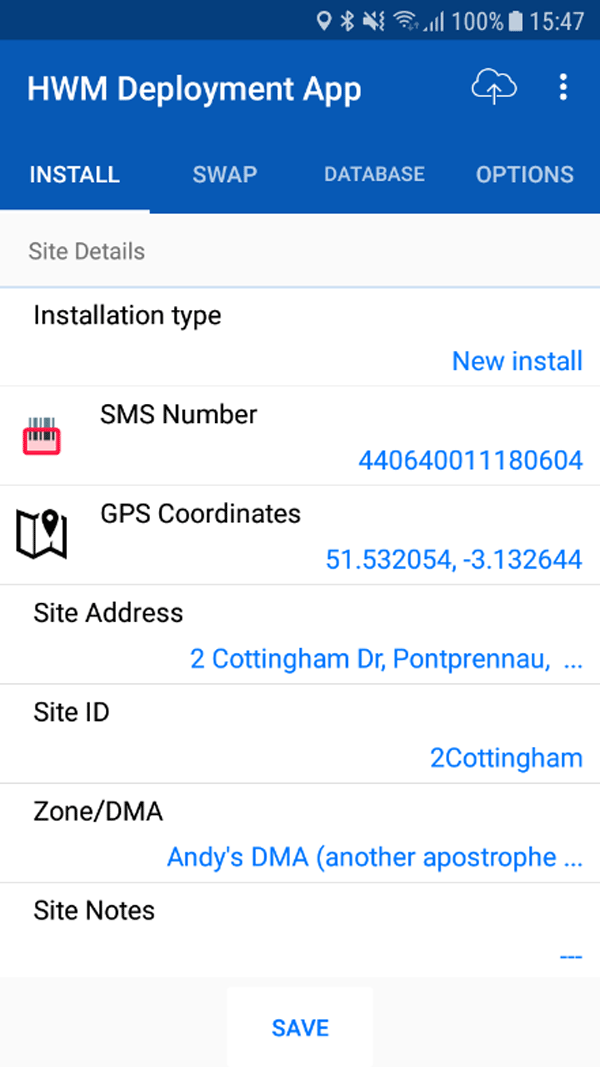
Task: Edit the Site ID 2Cottingham value
Action: (506, 758)
